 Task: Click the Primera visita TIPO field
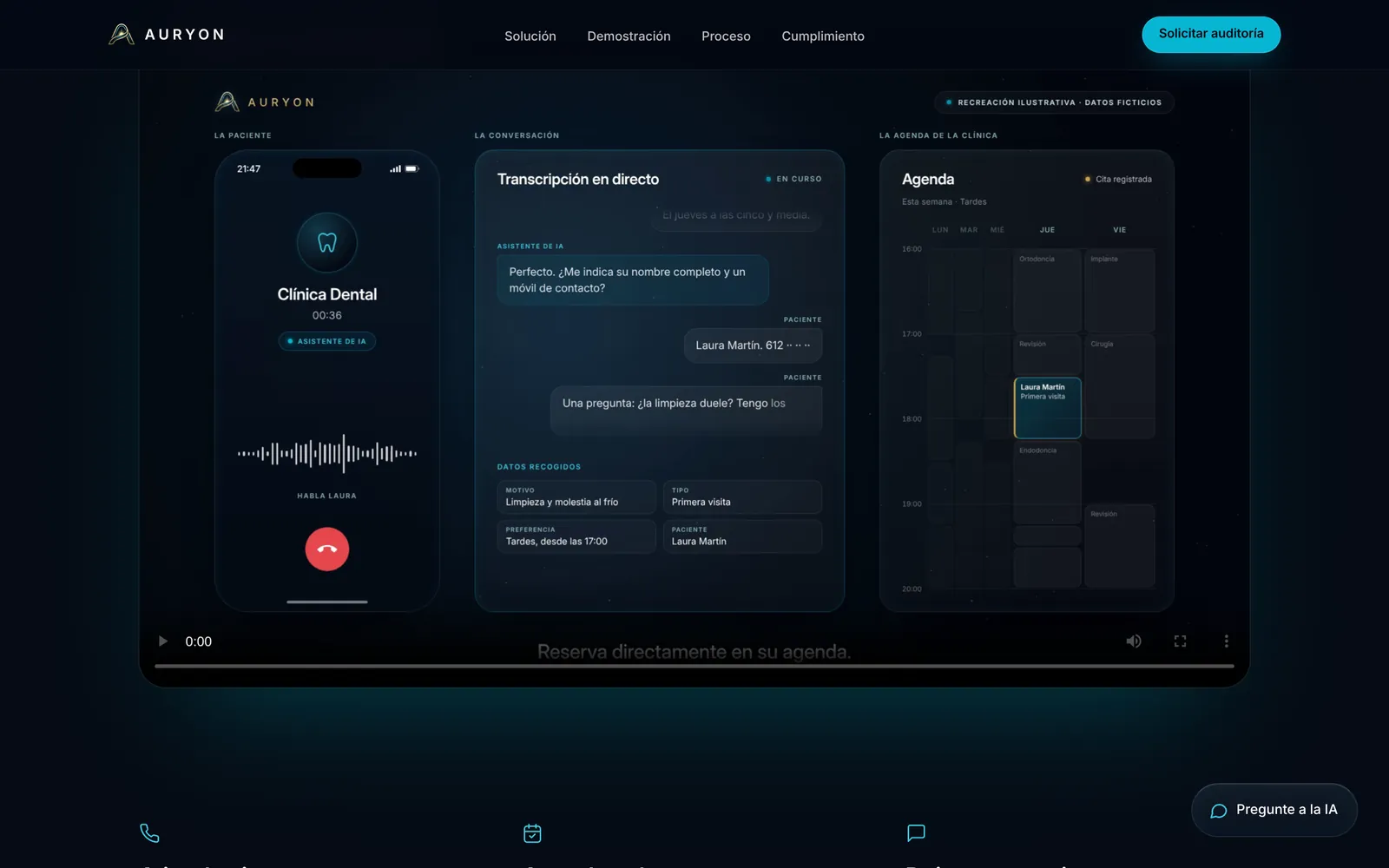coord(742,496)
